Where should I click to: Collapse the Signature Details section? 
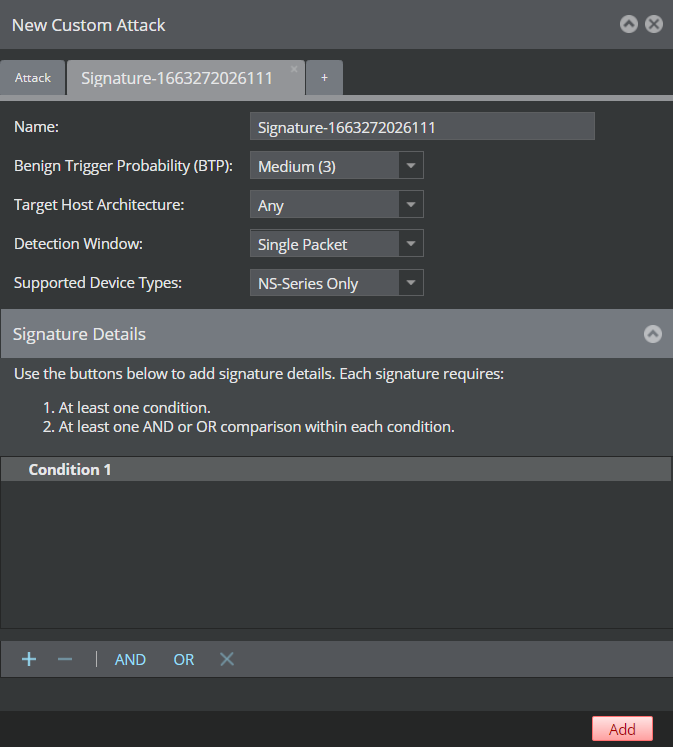(x=653, y=334)
